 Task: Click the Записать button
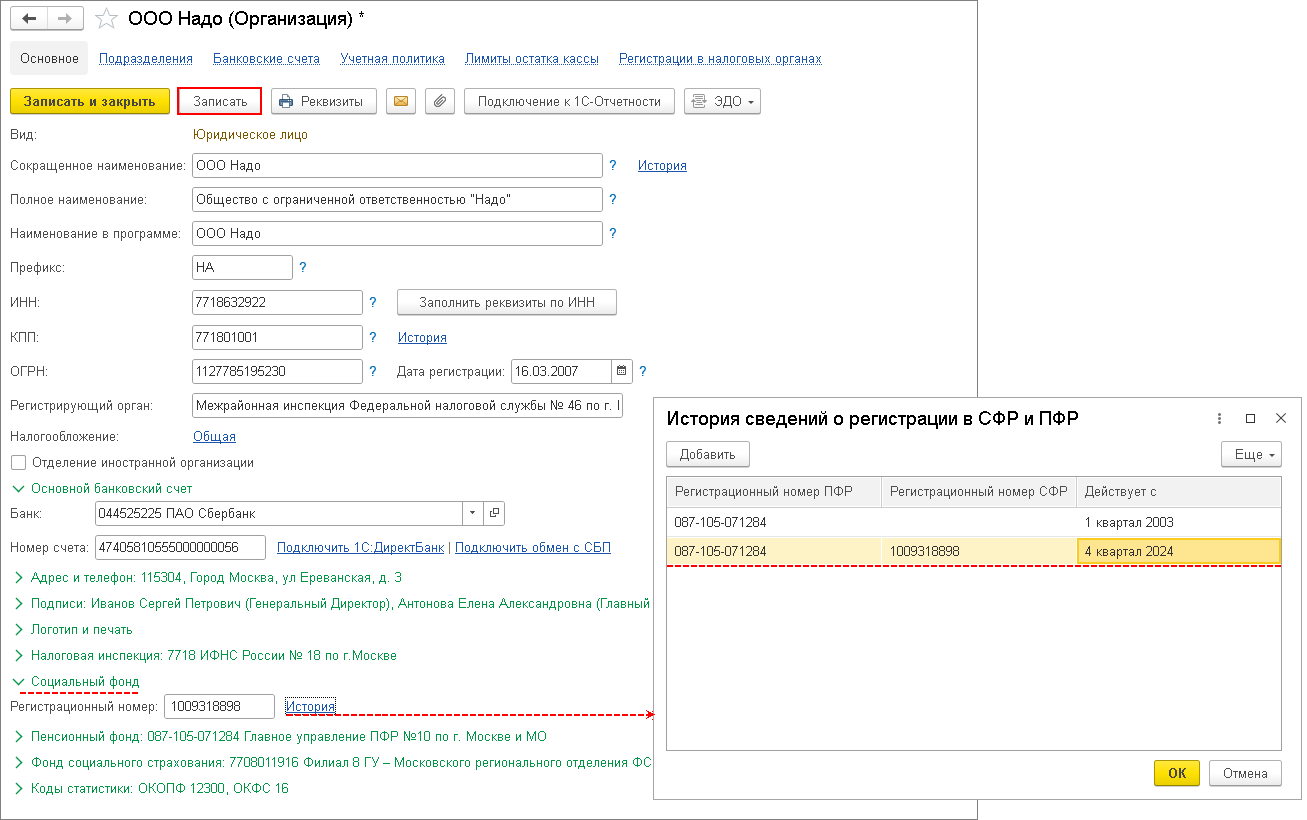[220, 101]
